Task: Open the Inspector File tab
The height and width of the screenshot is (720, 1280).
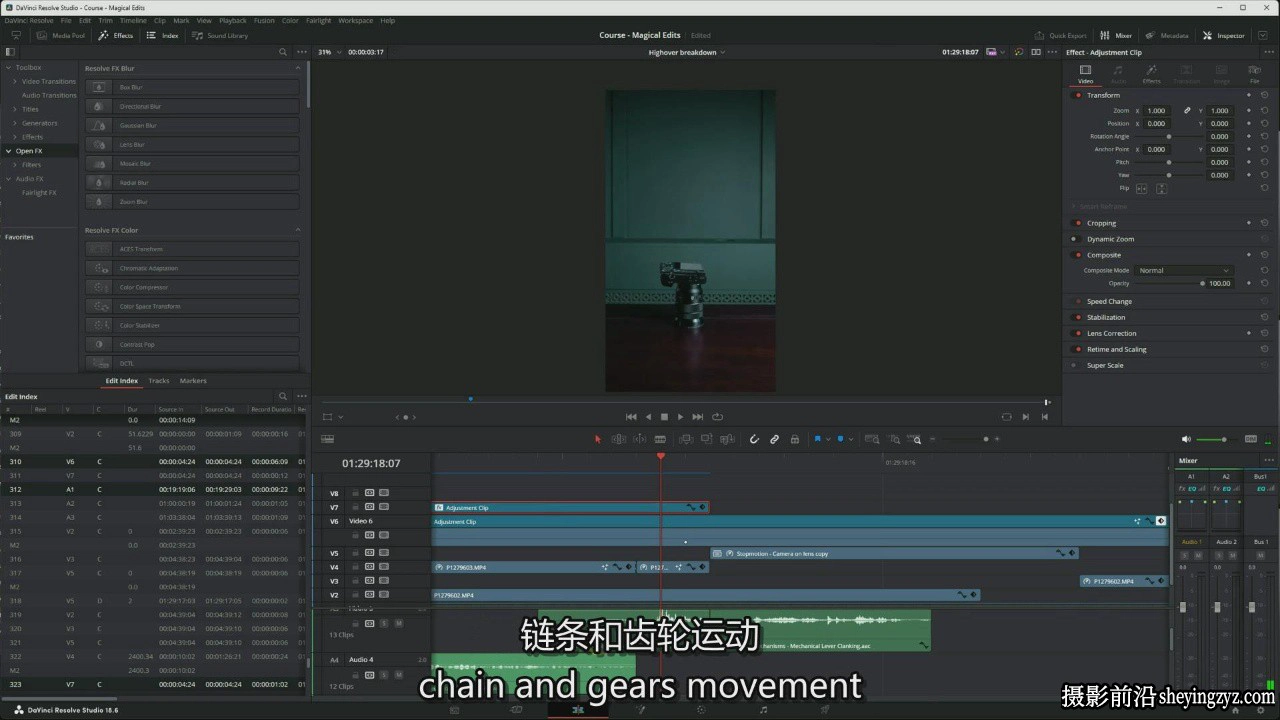Action: [1254, 73]
